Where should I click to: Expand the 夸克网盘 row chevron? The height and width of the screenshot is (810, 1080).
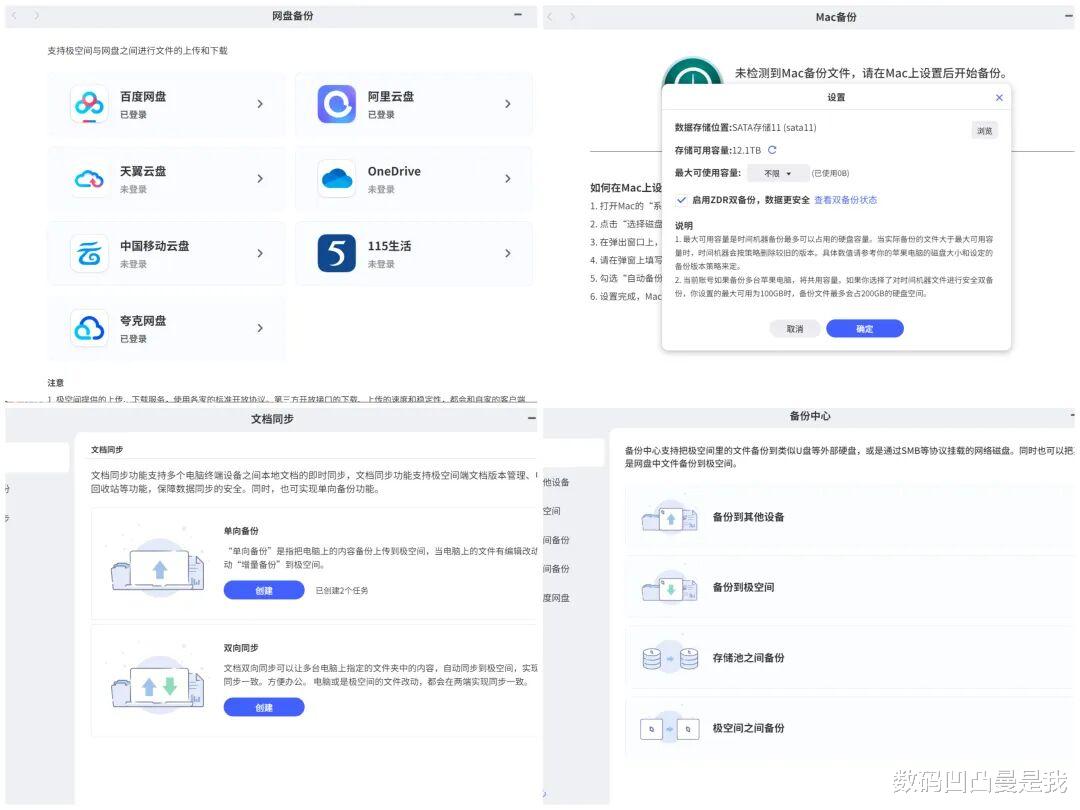point(260,329)
